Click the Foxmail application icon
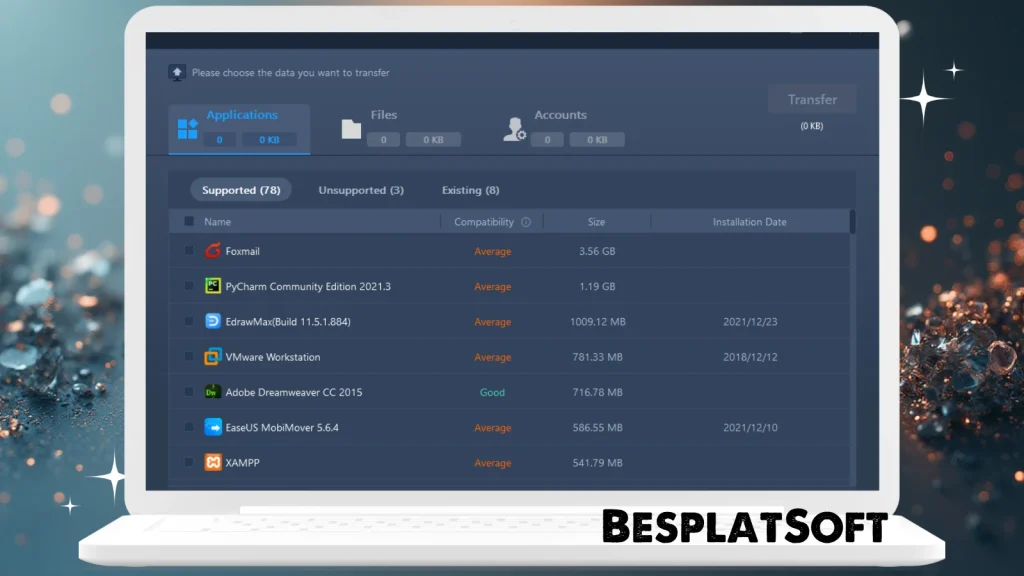 click(212, 251)
